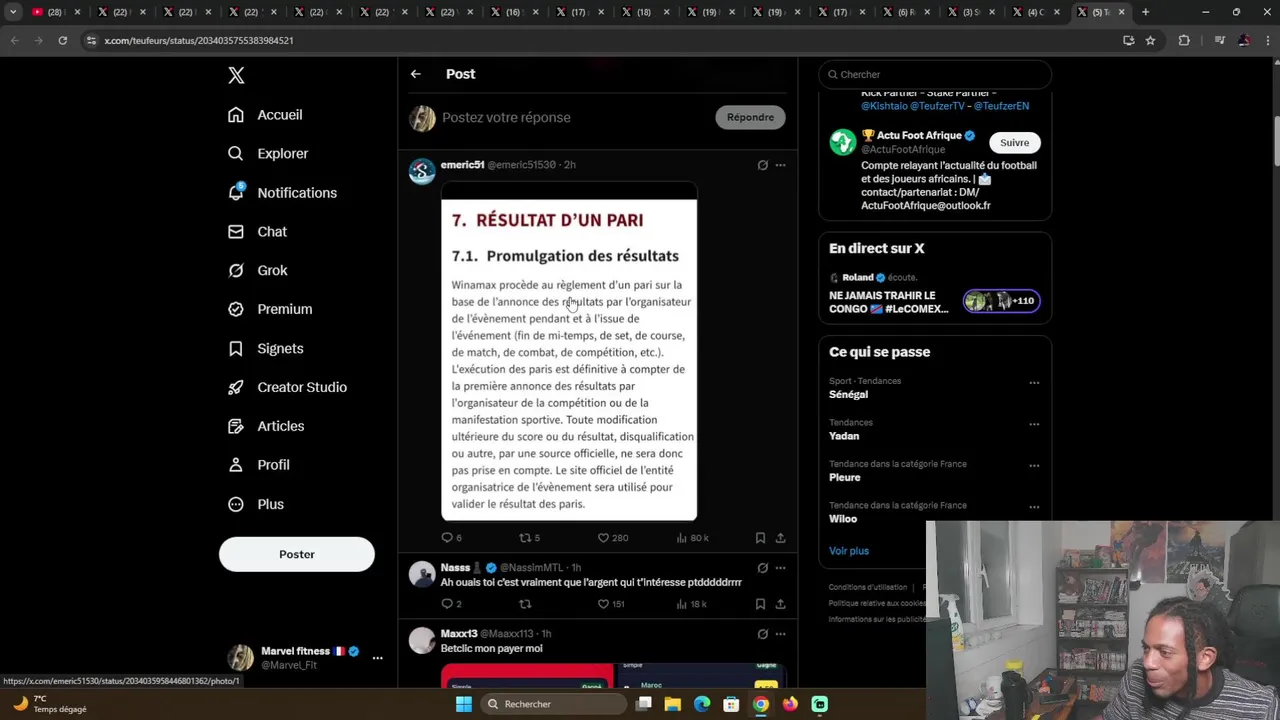Click Grok icon on Nasss post
Viewport: 1280px width, 720px height.
click(762, 568)
